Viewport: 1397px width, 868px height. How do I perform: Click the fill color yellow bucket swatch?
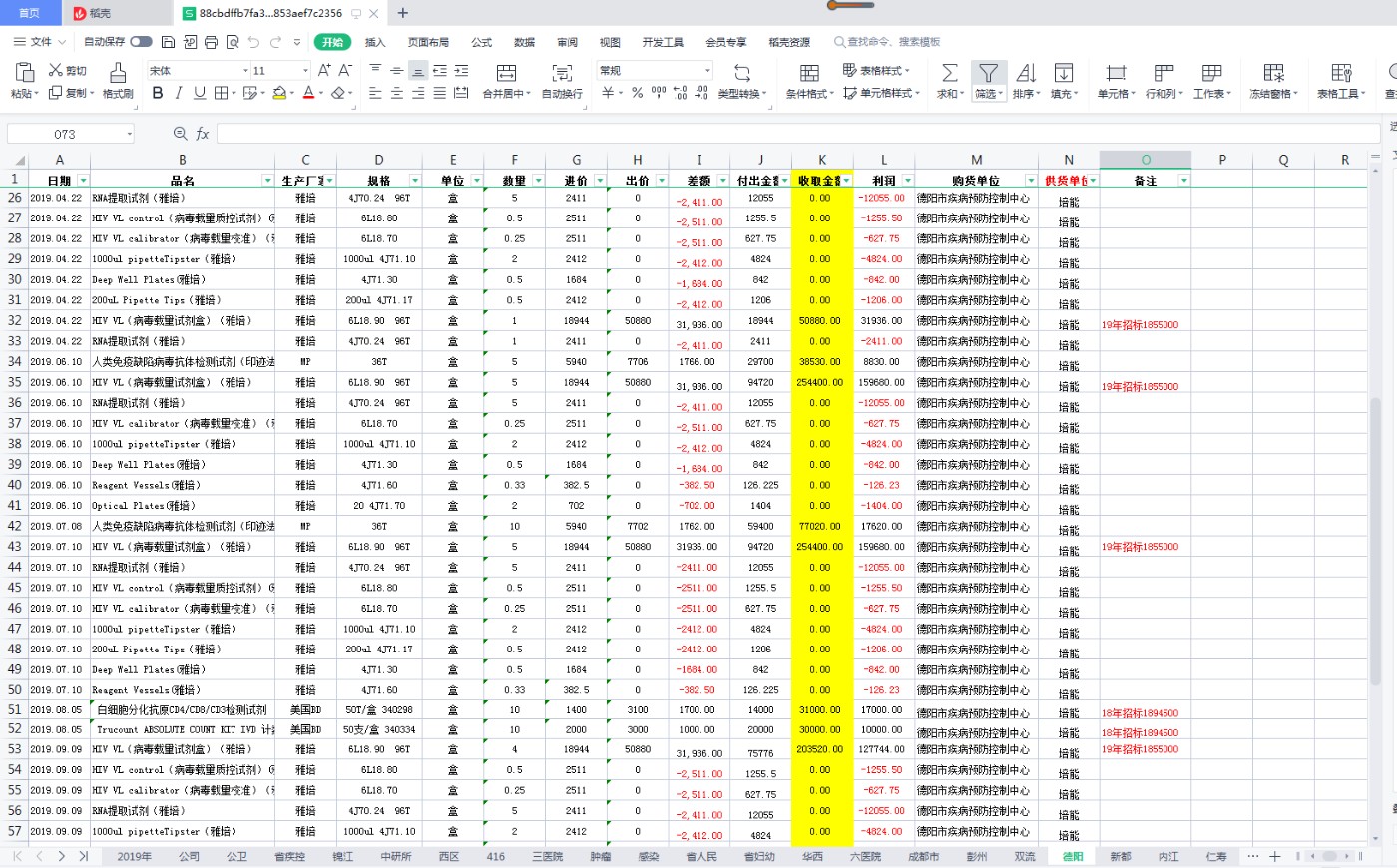pos(279,93)
